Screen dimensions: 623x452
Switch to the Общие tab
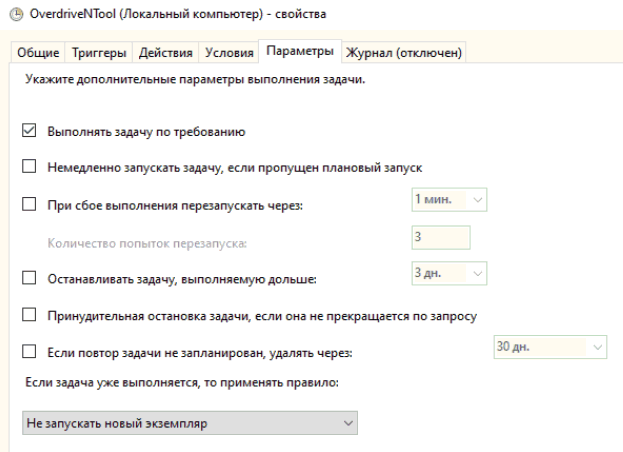[38, 52]
